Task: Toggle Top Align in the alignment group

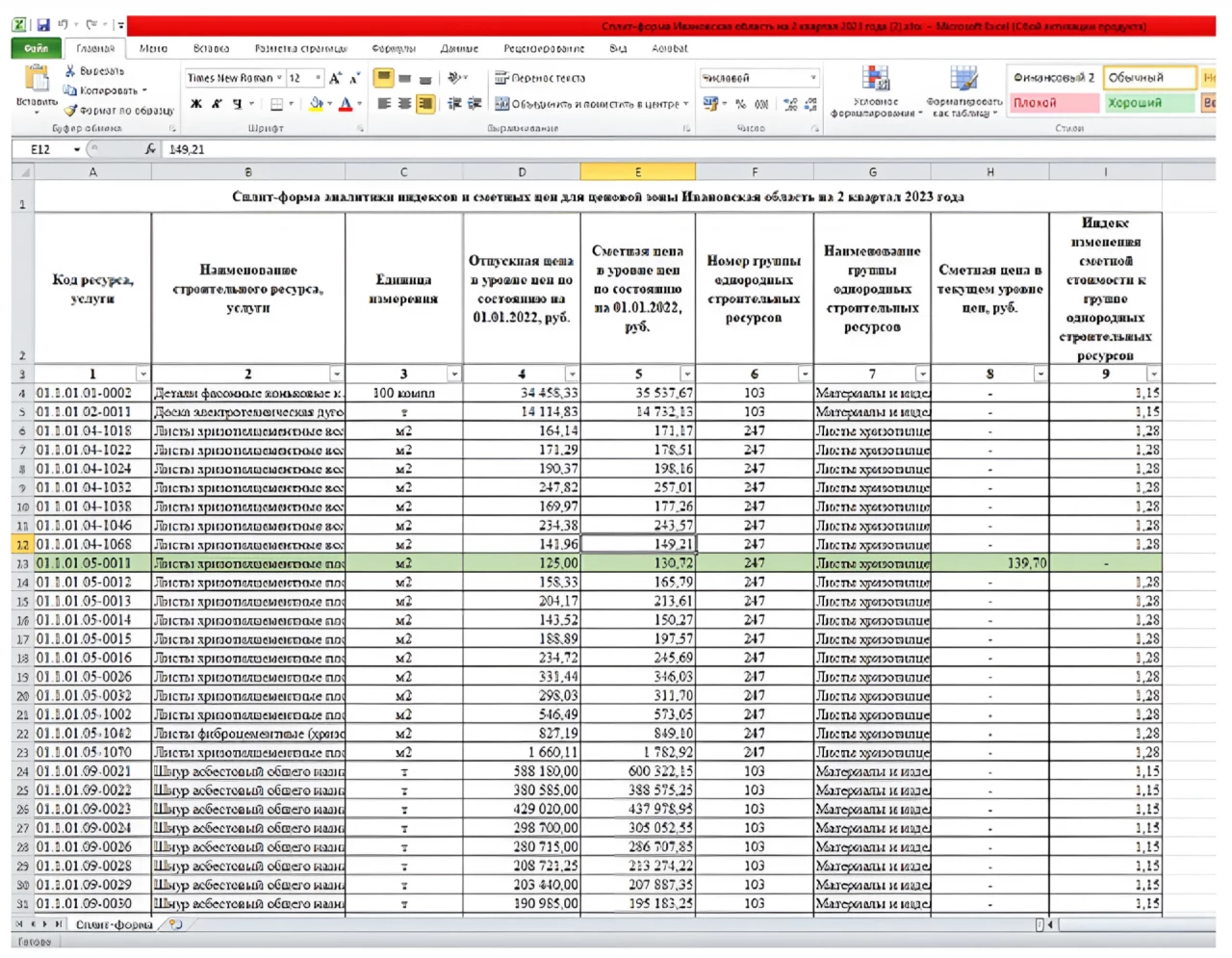Action: click(x=384, y=78)
